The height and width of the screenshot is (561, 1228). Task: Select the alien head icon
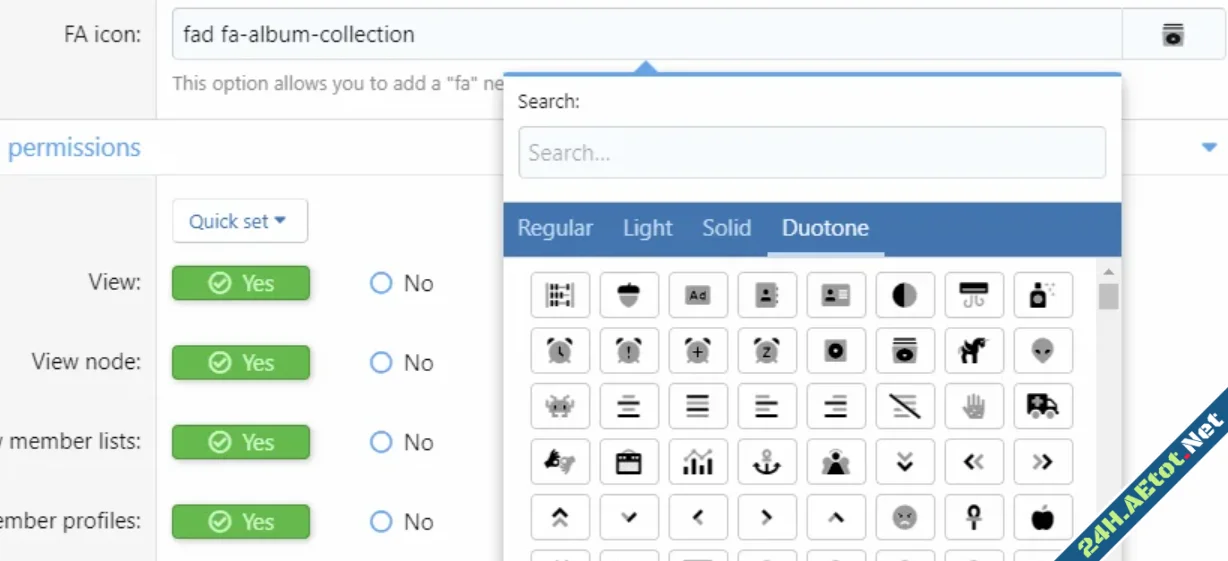tap(1043, 351)
